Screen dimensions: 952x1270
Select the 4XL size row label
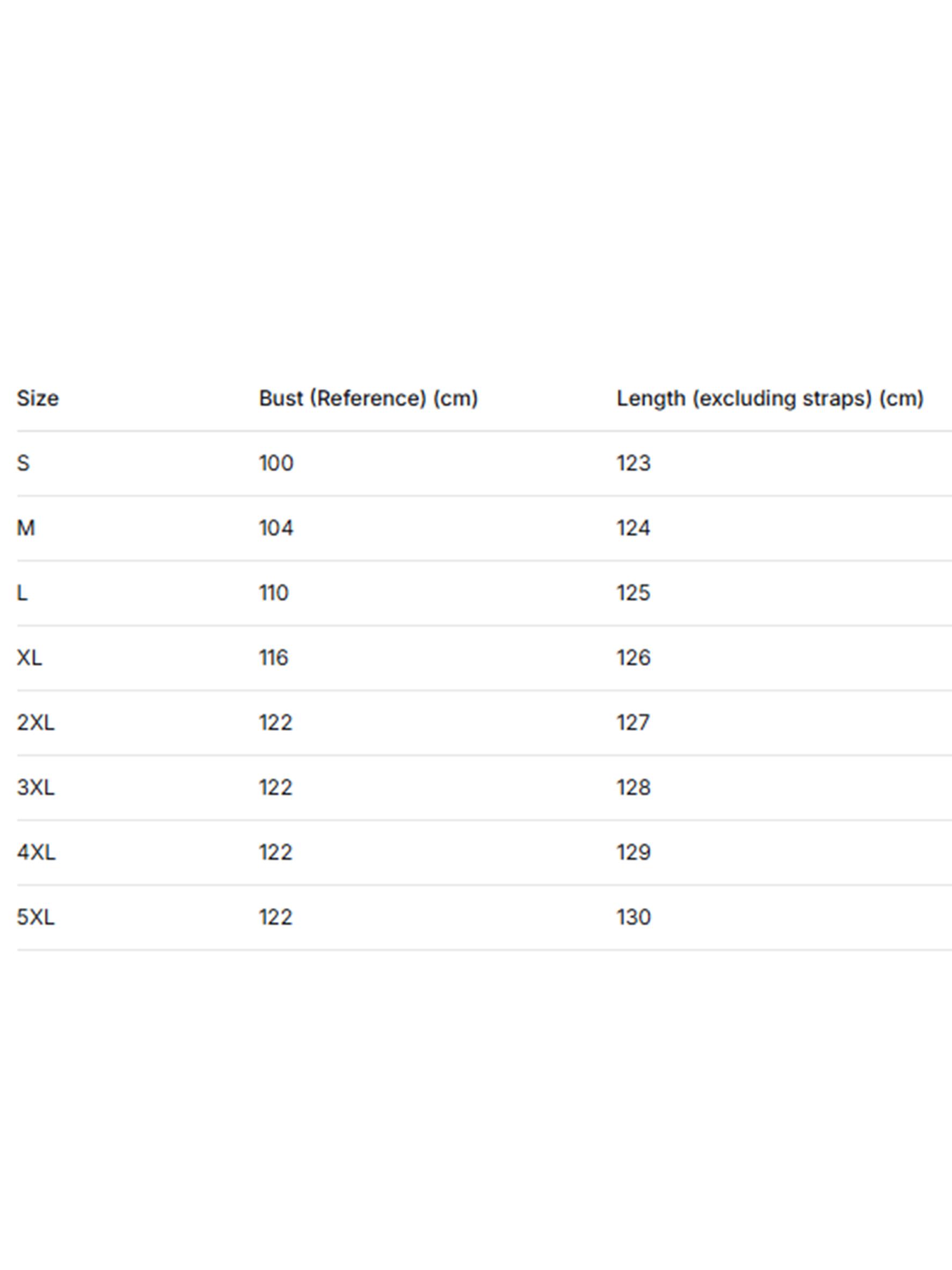click(36, 853)
